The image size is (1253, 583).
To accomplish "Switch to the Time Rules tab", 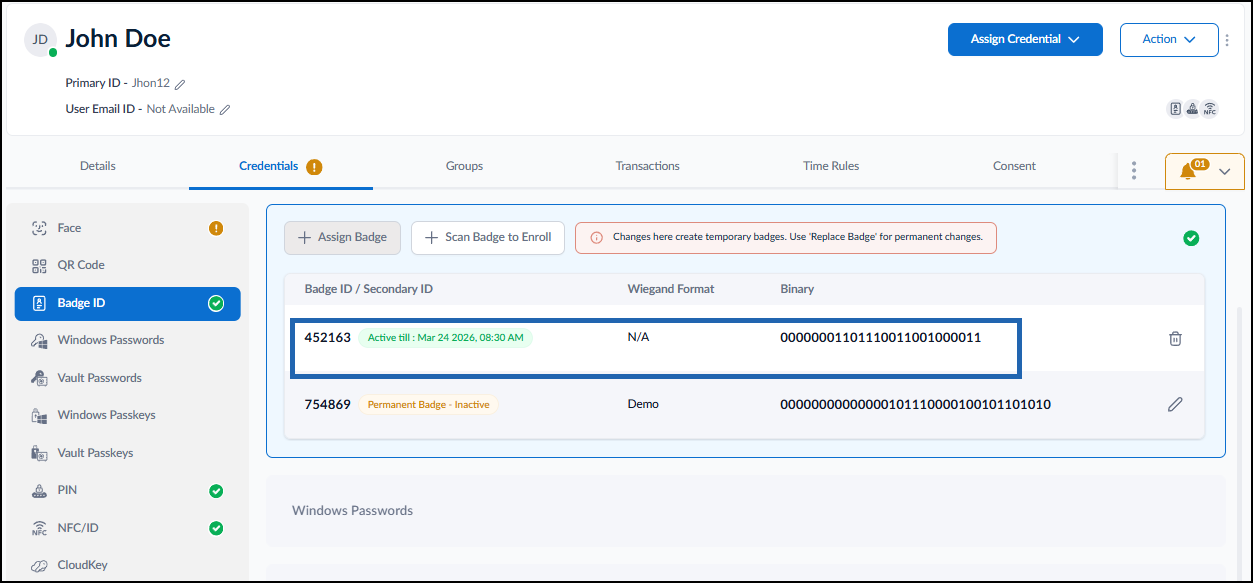I will click(831, 166).
